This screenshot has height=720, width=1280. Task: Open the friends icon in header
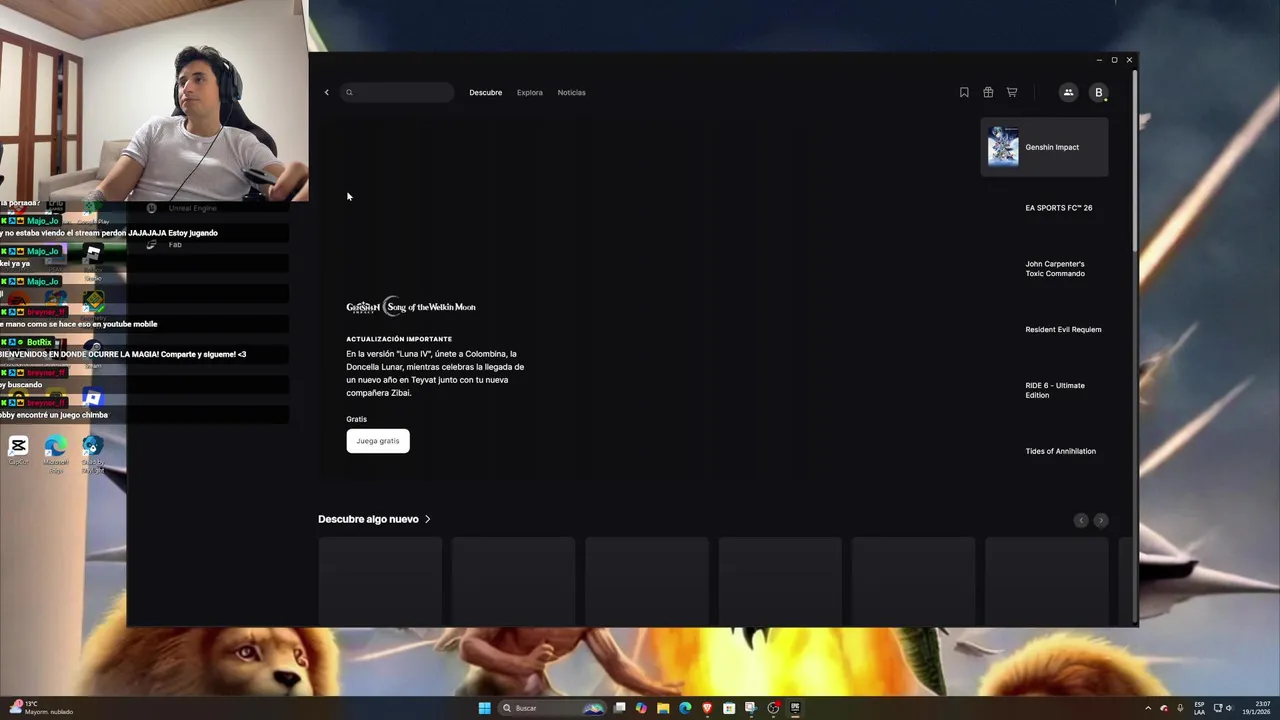(1068, 92)
